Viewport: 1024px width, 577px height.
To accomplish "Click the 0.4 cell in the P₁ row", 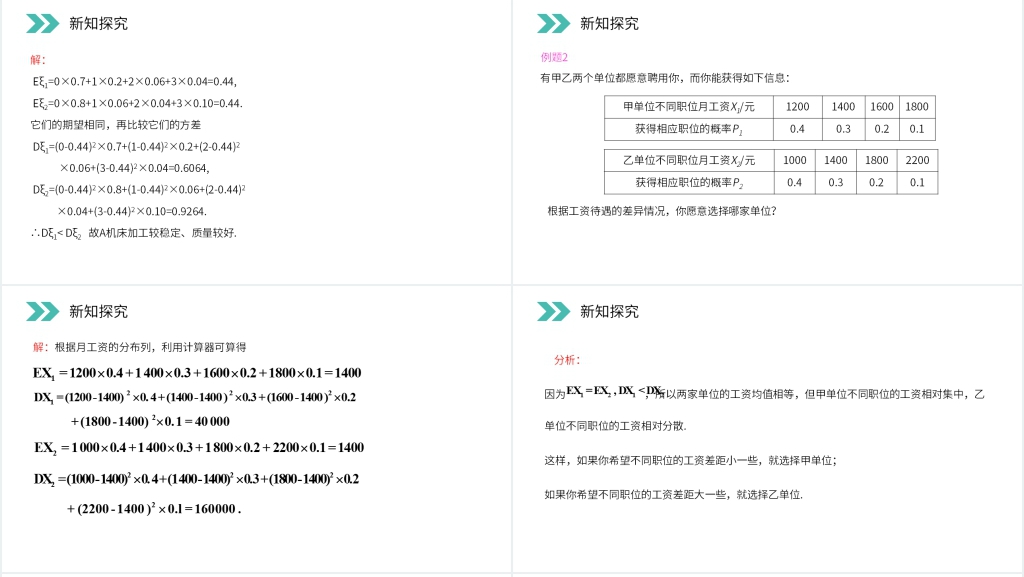I will (797, 129).
